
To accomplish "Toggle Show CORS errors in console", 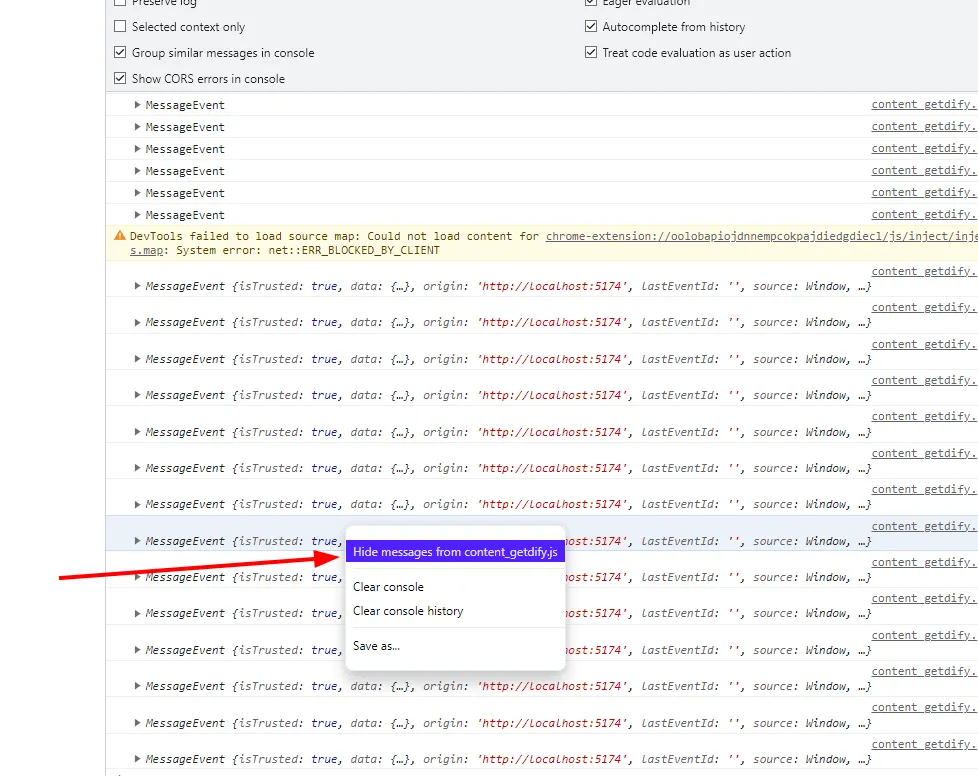I will 120,79.
